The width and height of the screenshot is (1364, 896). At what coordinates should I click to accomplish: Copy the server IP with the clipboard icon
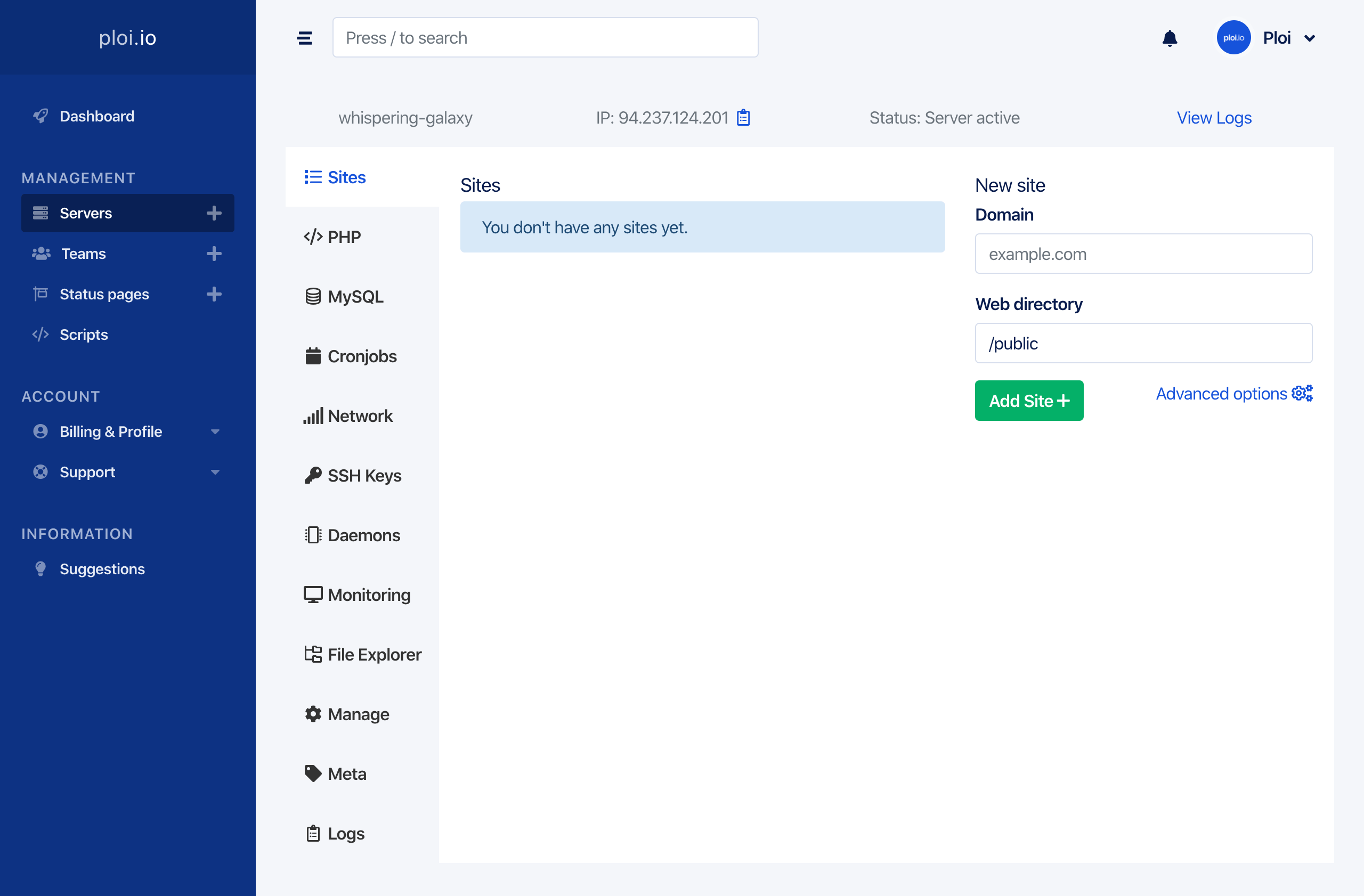click(x=743, y=117)
